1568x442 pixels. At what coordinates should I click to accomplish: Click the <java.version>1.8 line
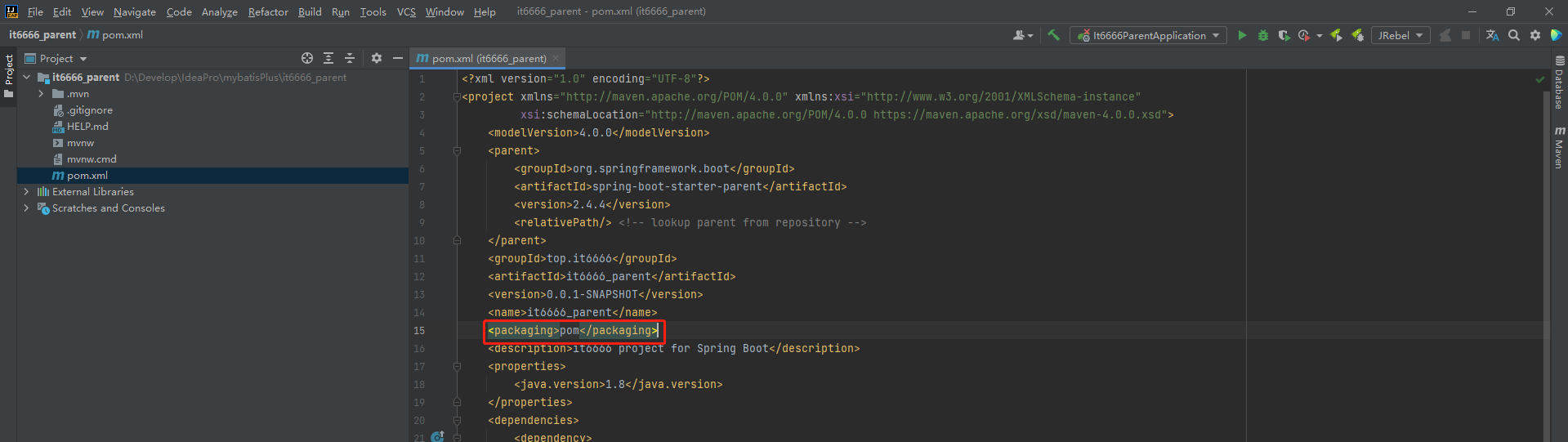tap(619, 384)
